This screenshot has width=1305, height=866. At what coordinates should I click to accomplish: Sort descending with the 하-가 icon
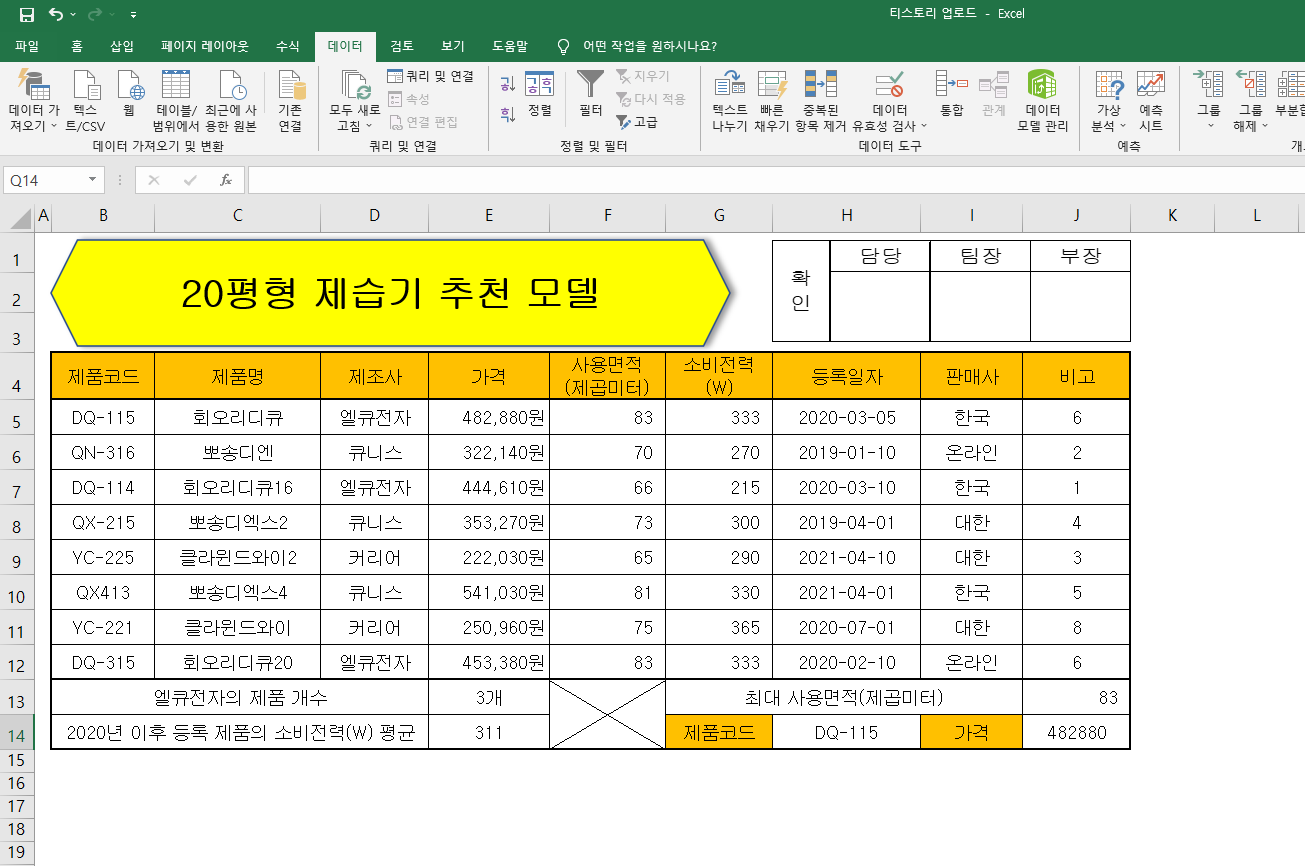pos(508,113)
